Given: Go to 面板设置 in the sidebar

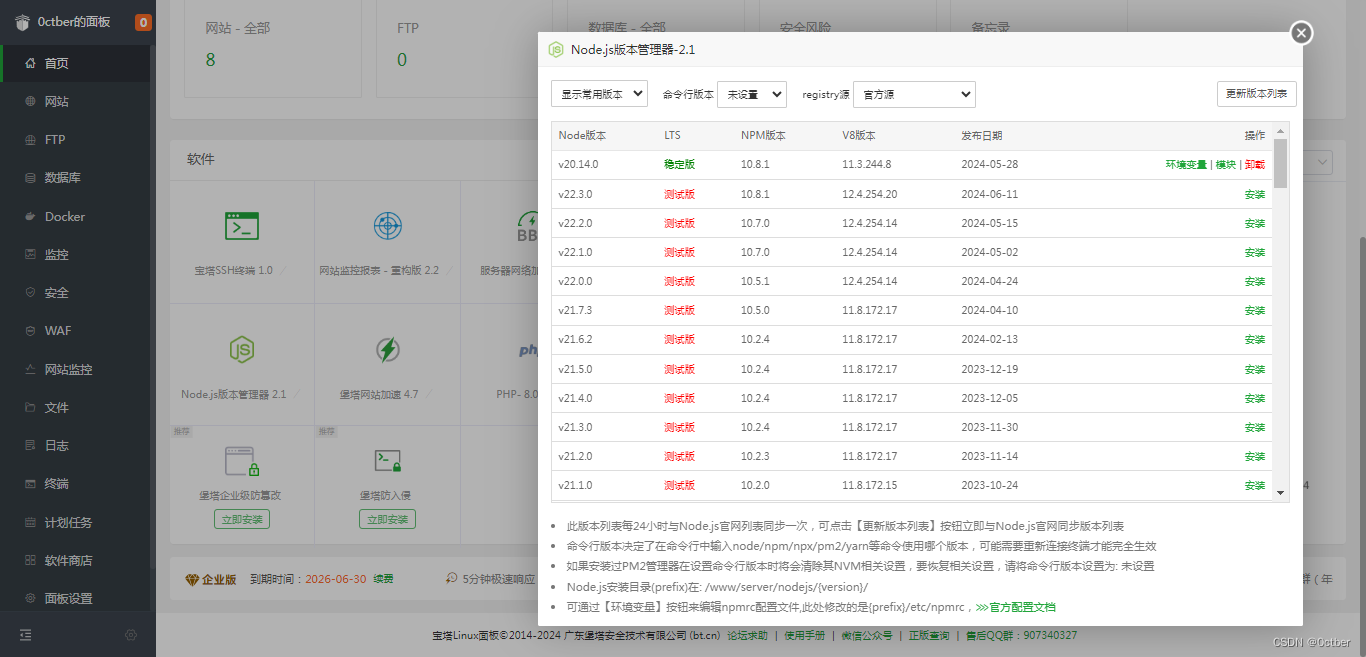Looking at the screenshot, I should [69, 599].
